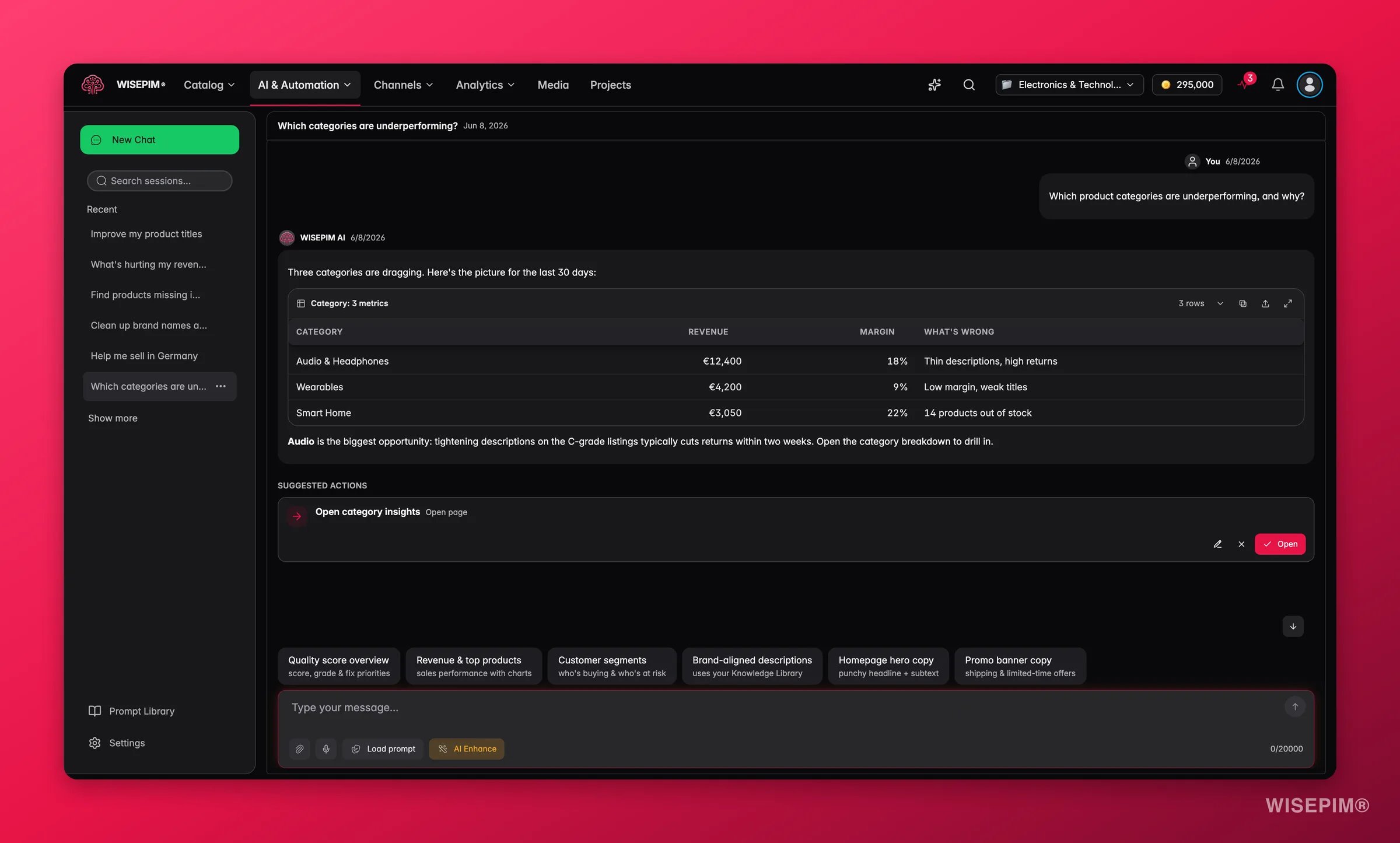Open the Electronics & Technol... workspace dropdown
1400x843 pixels.
coord(1069,85)
